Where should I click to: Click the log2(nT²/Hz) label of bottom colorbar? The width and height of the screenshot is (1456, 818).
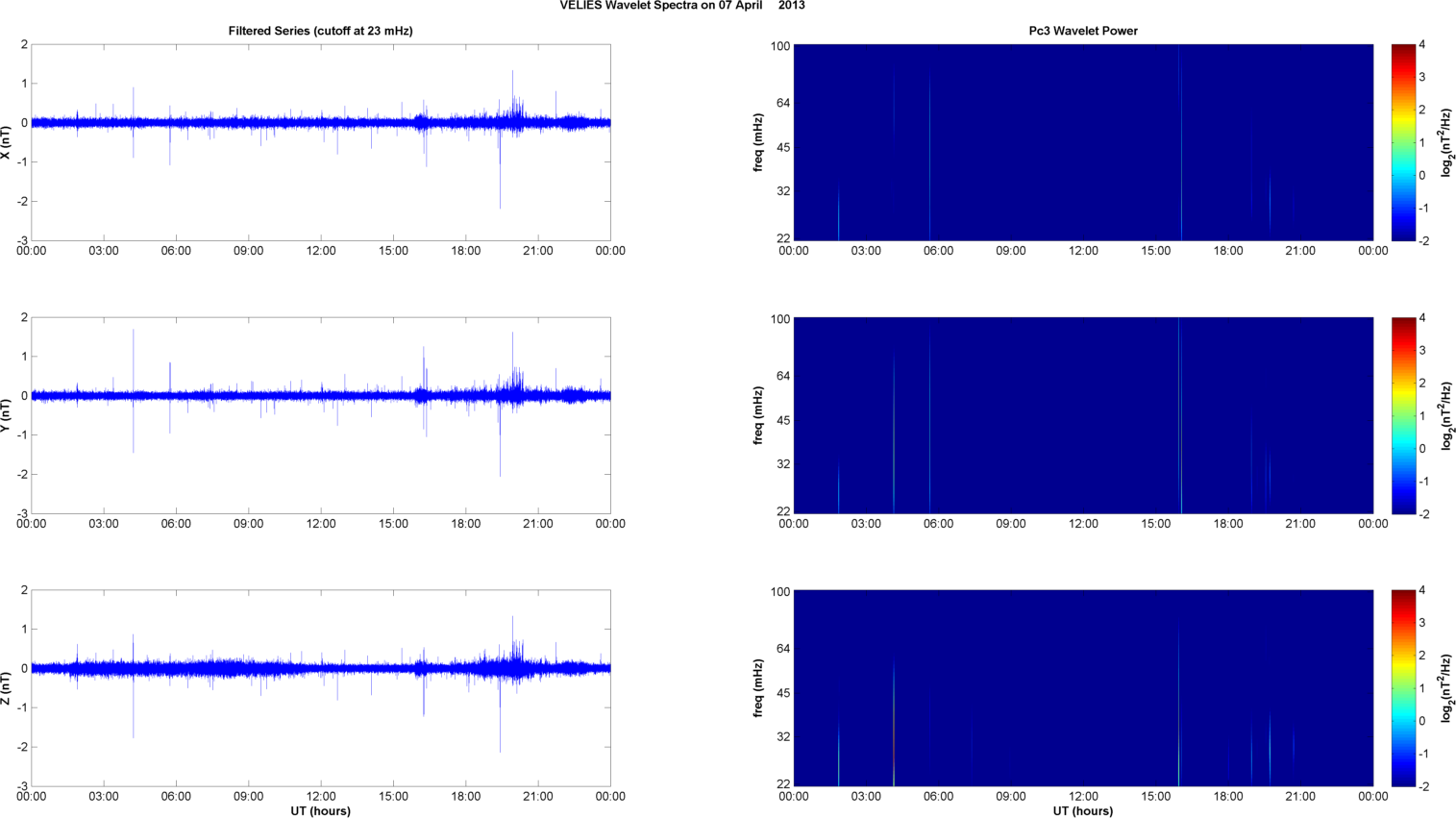point(1446,688)
